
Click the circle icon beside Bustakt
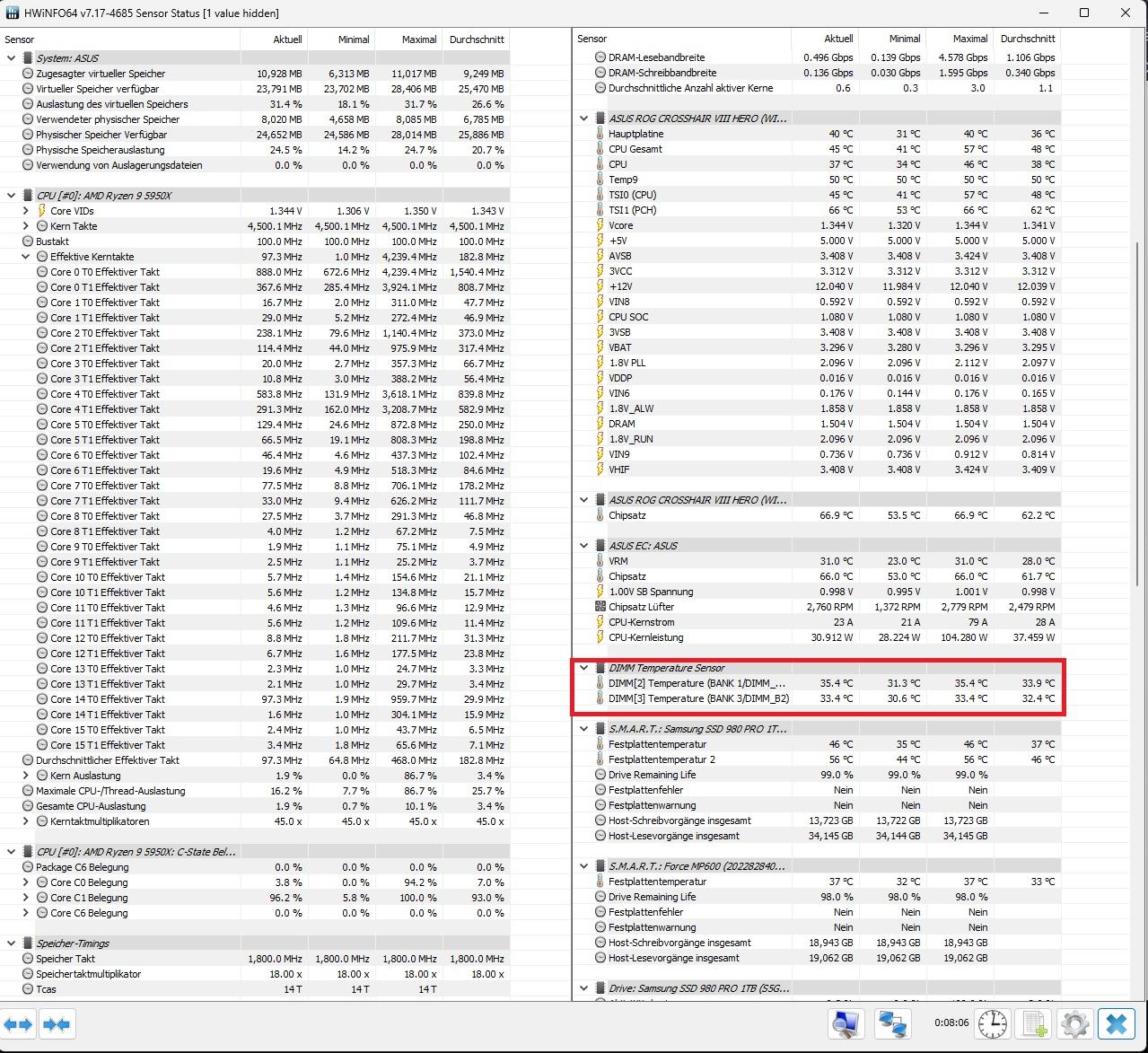point(28,241)
